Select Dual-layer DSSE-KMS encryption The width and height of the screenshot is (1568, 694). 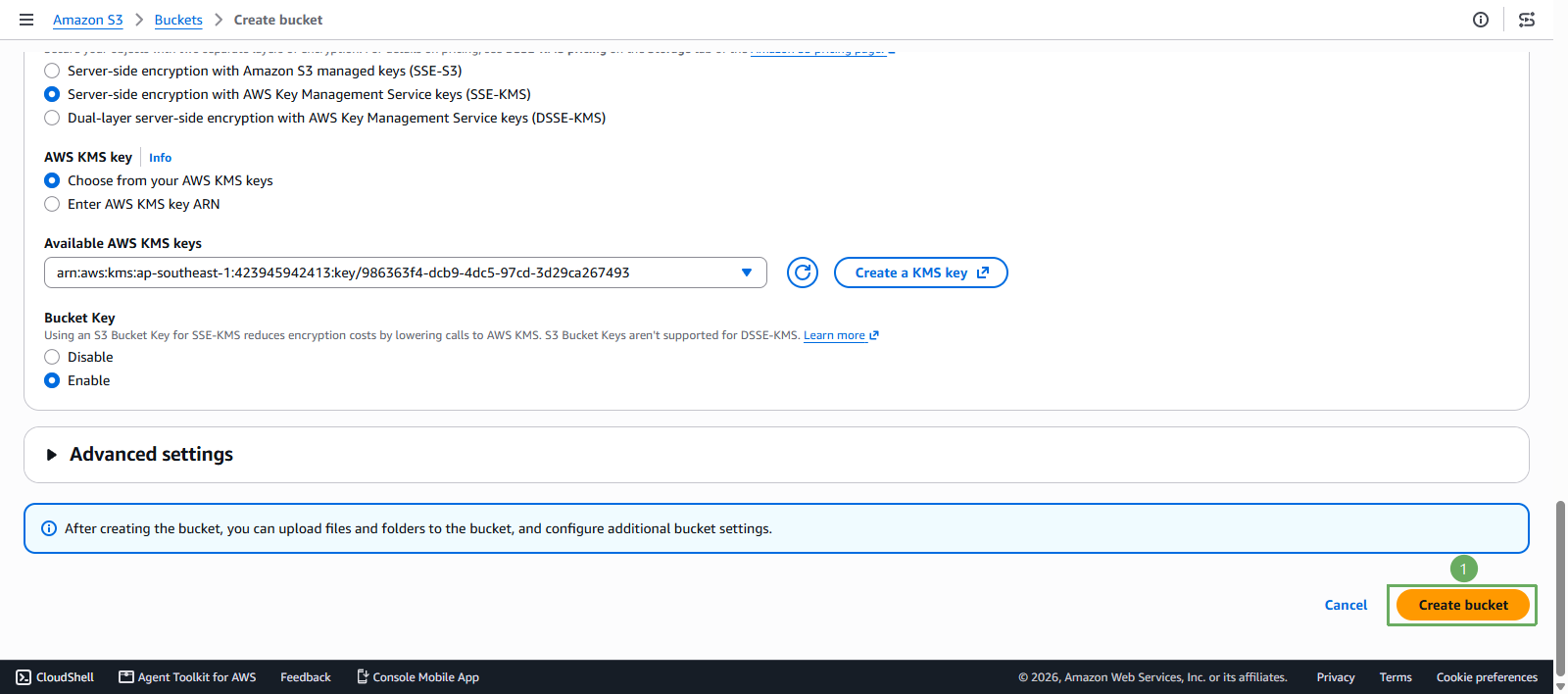52,118
